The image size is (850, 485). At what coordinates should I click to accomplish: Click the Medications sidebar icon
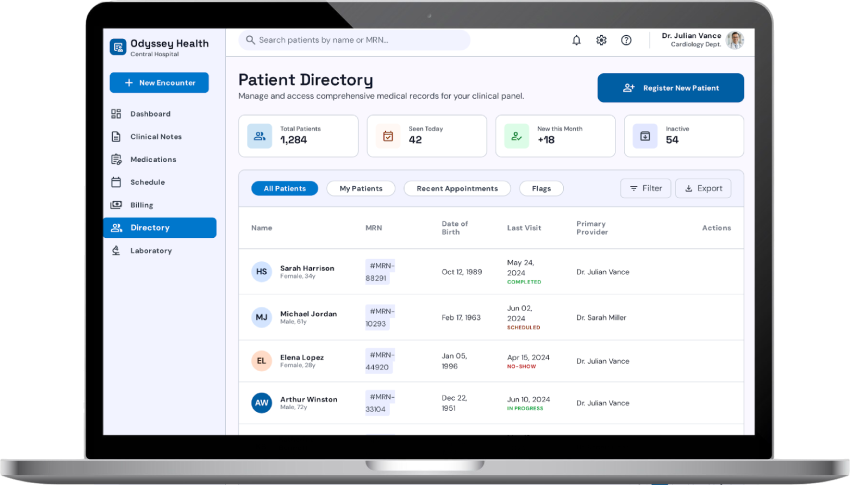tap(116, 159)
